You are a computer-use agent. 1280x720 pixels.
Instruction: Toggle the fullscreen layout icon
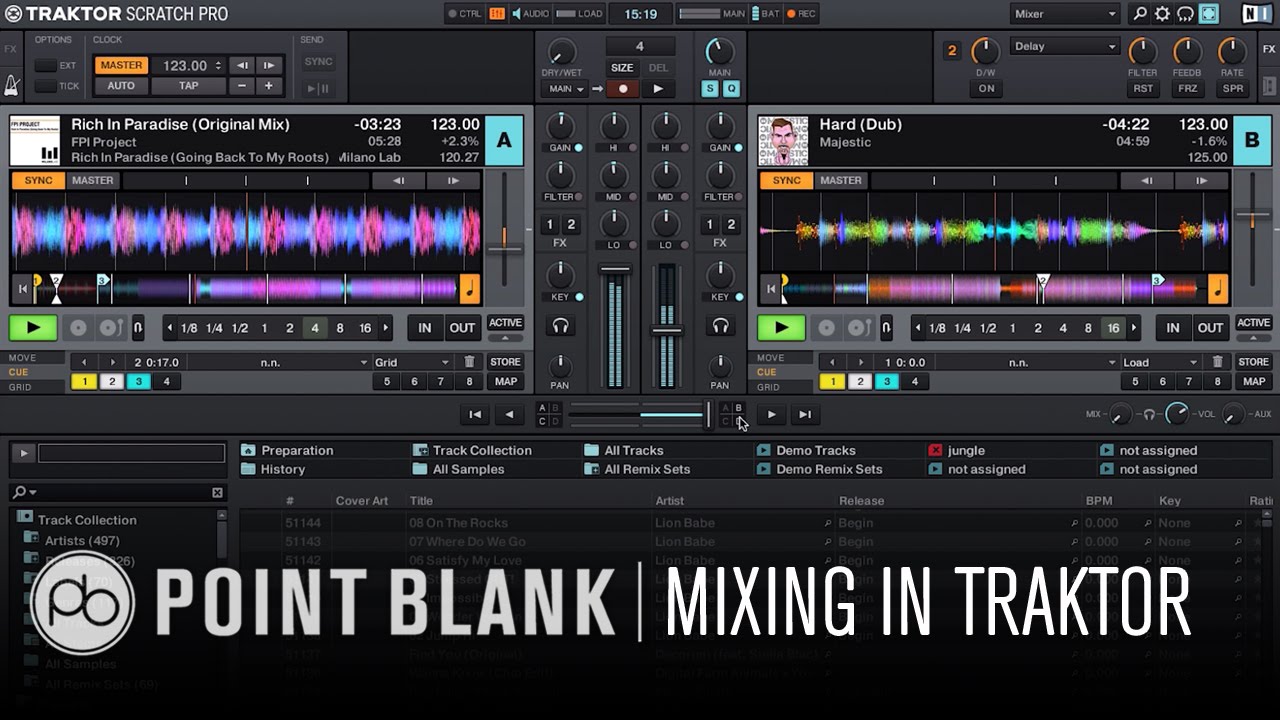[1209, 14]
